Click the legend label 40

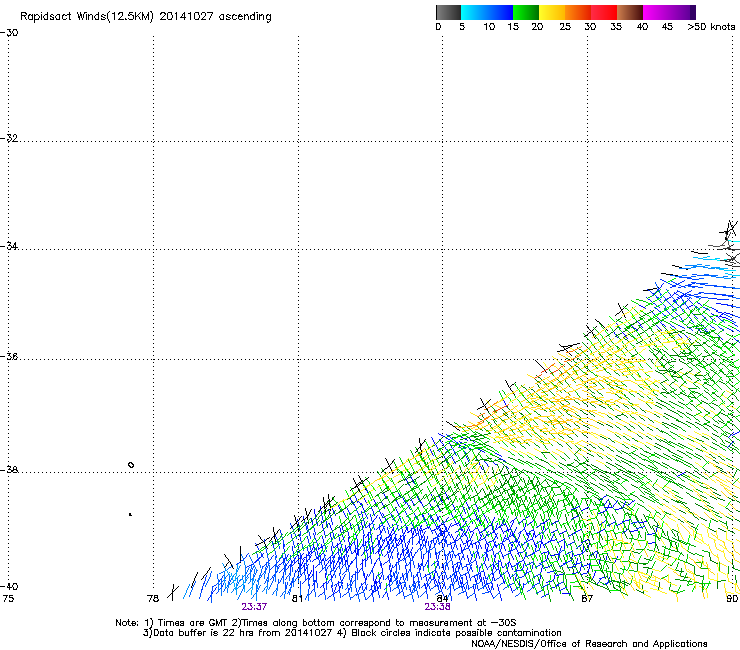[x=642, y=27]
